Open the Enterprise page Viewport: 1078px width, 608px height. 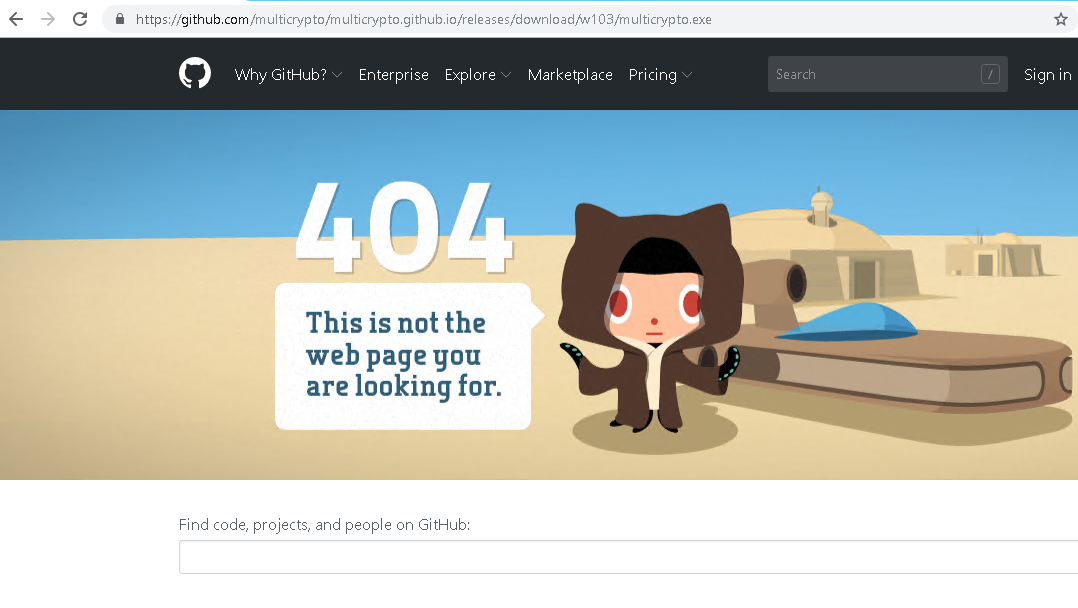pos(393,74)
